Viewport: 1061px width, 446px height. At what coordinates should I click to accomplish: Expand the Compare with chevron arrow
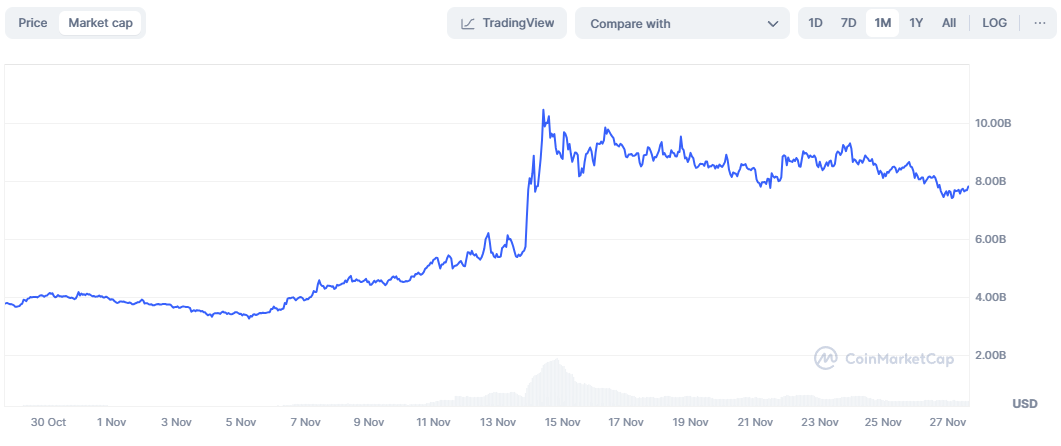click(x=773, y=23)
